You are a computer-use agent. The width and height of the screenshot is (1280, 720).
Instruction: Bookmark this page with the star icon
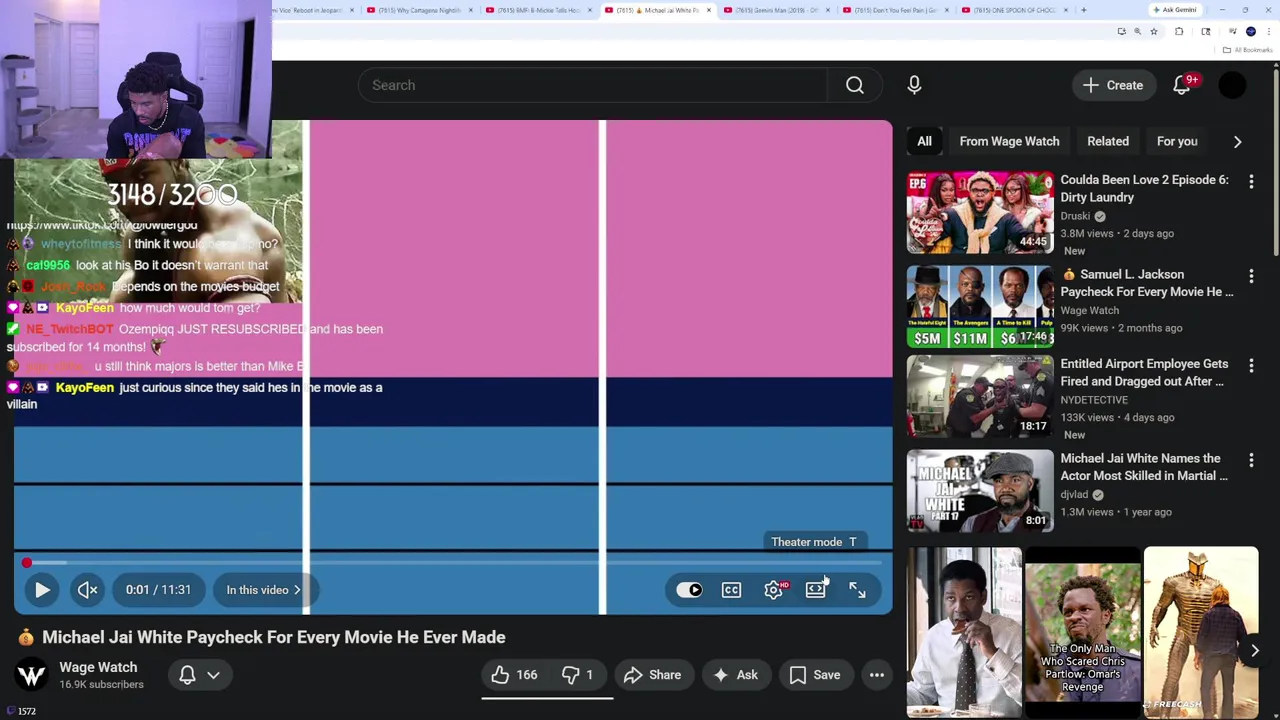[1153, 32]
